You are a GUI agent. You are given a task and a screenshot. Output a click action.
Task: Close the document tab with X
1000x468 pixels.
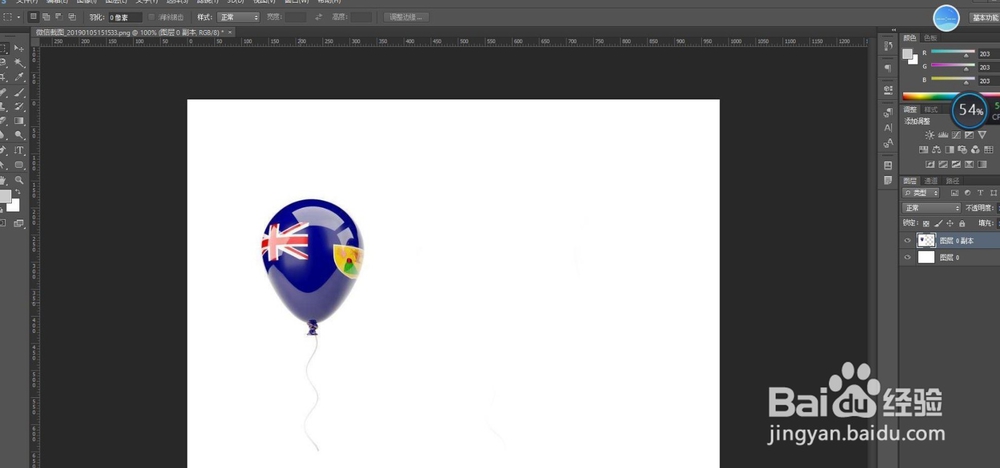pos(230,33)
